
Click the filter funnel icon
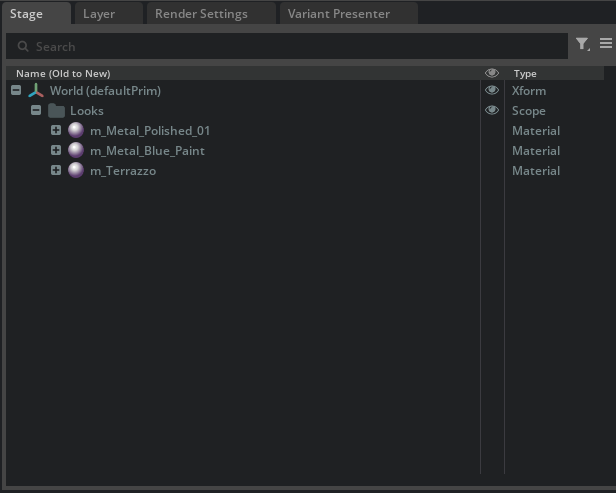[582, 44]
